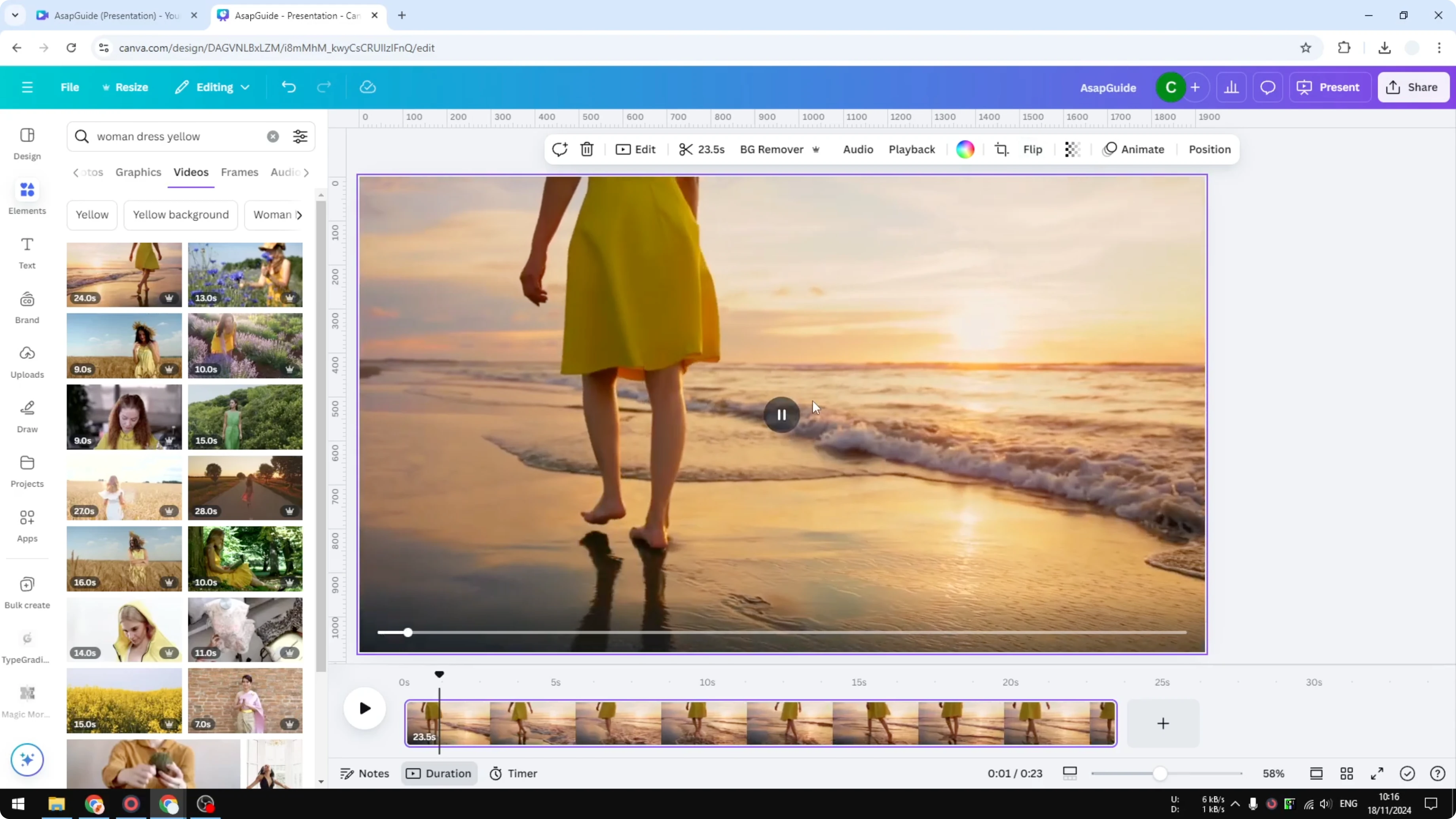Viewport: 1456px width, 819px height.
Task: Open the Elements panel in the sidebar
Action: tap(27, 197)
